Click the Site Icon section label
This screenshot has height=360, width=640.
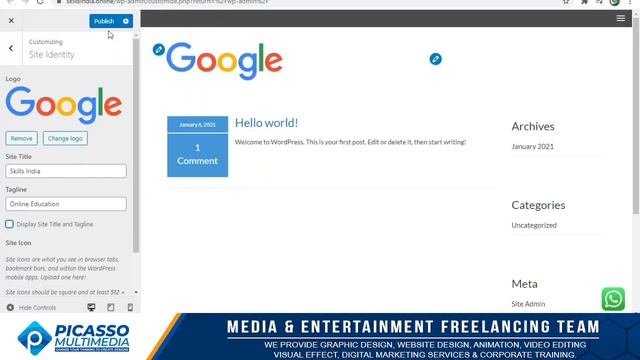[18, 243]
